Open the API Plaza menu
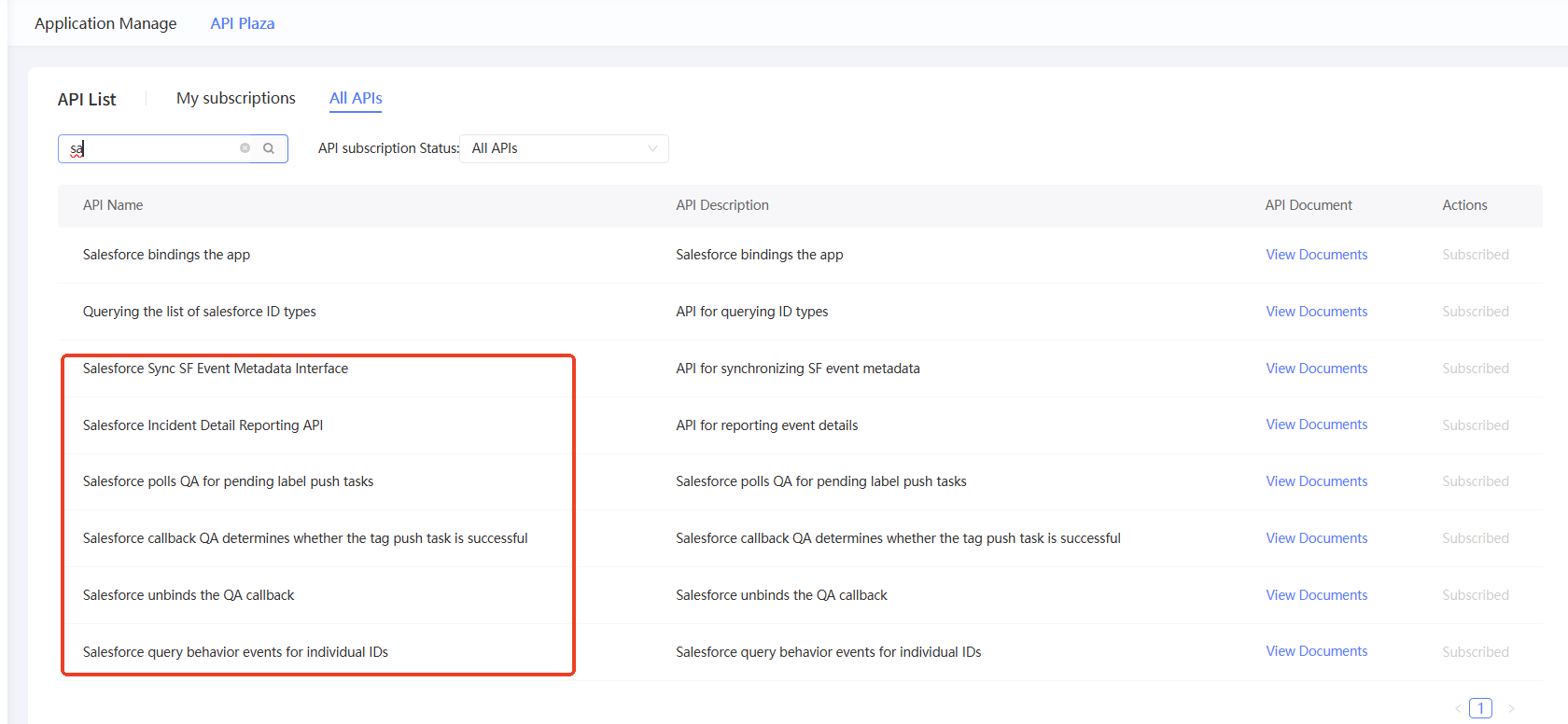Viewport: 1568px width, 724px height. (243, 23)
